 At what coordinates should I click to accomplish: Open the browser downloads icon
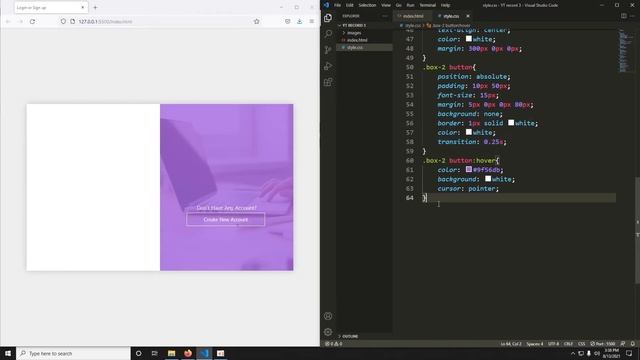coord(300,21)
